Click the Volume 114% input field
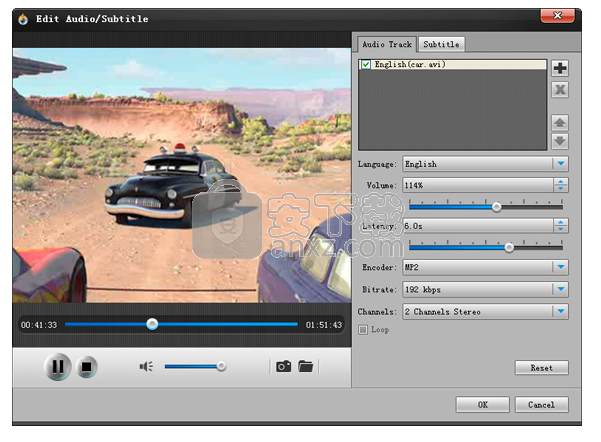 pos(478,186)
